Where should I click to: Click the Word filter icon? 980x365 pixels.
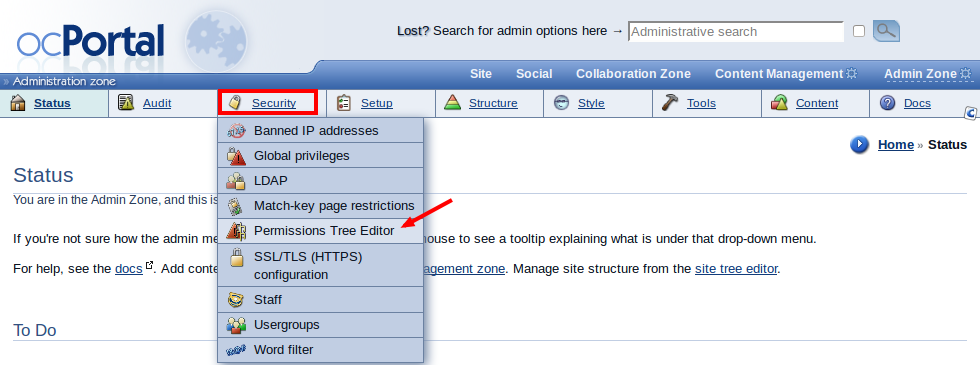click(236, 350)
